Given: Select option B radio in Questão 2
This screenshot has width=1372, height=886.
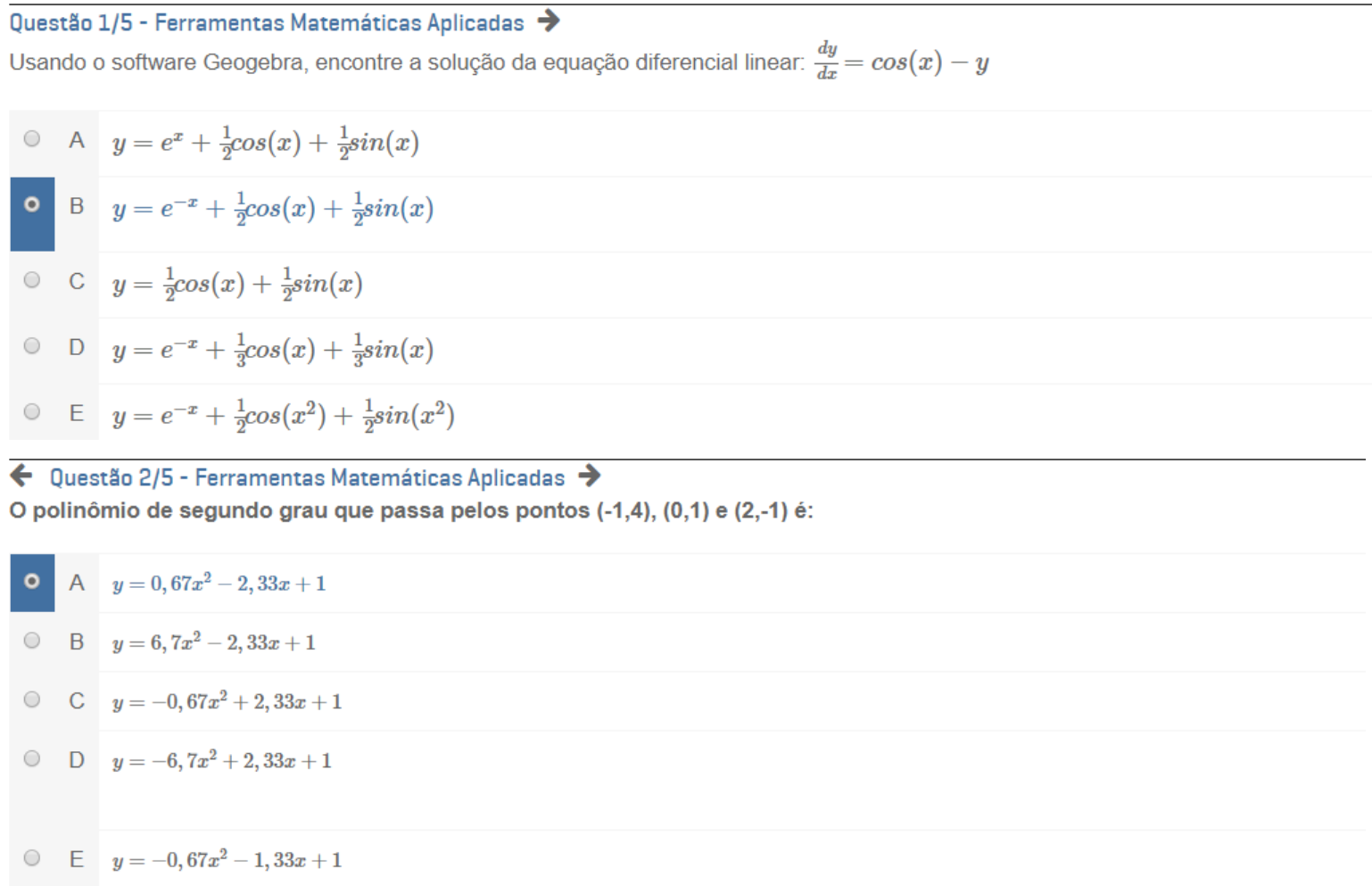Looking at the screenshot, I should (x=32, y=640).
